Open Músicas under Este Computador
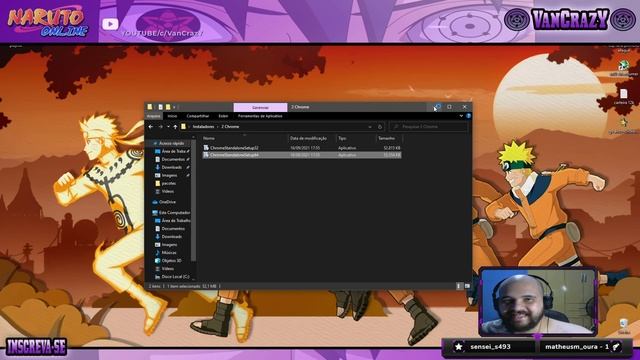 click(169, 253)
